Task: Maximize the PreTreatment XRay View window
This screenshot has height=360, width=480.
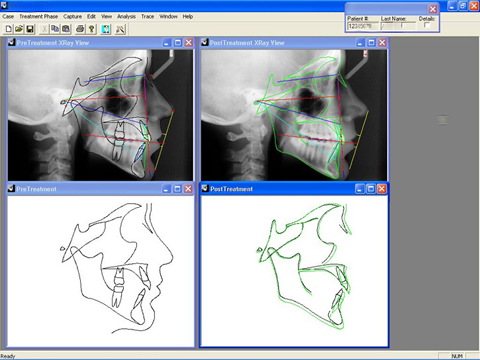Action: pos(178,43)
